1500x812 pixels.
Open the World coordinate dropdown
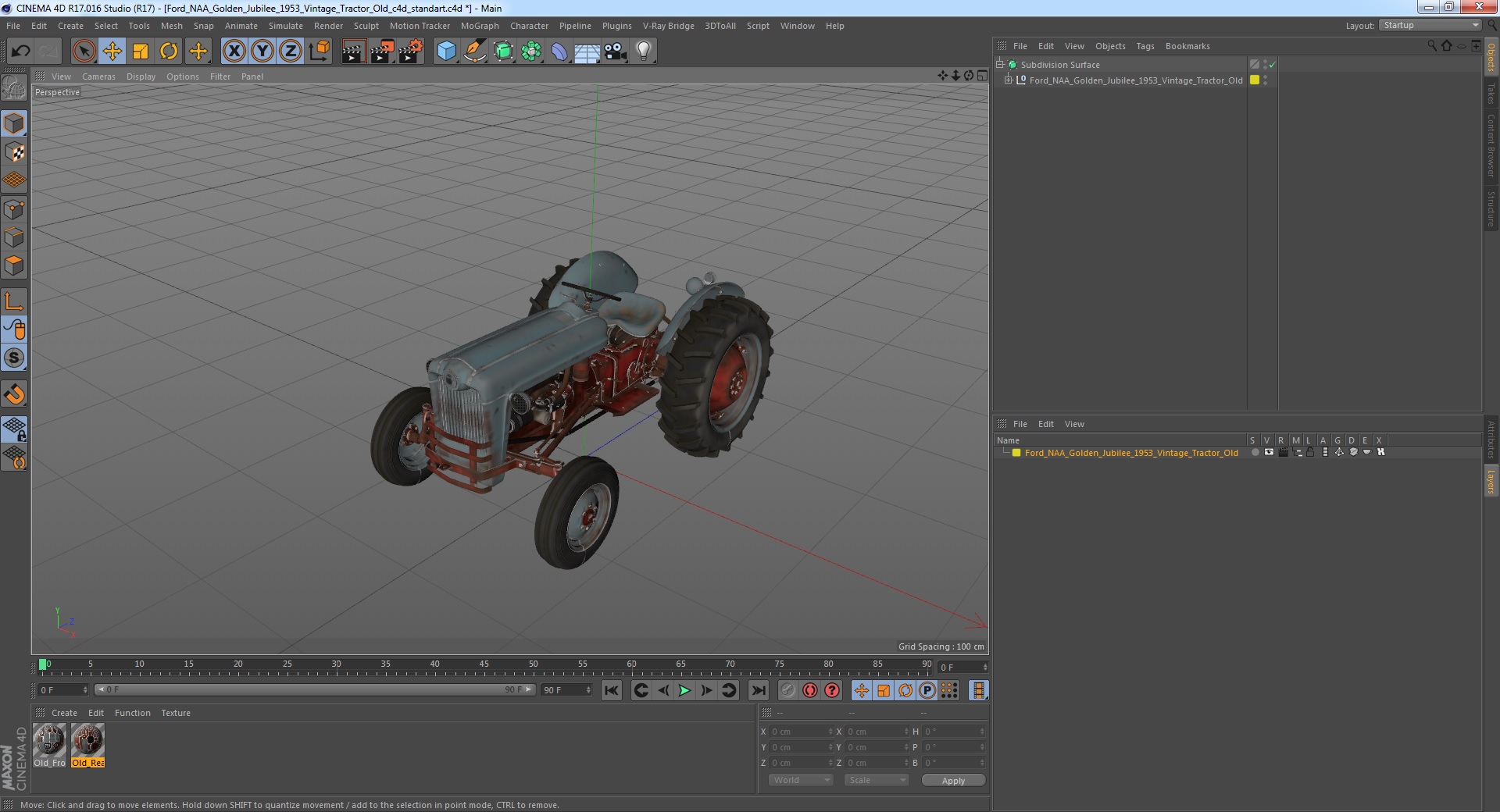click(801, 780)
